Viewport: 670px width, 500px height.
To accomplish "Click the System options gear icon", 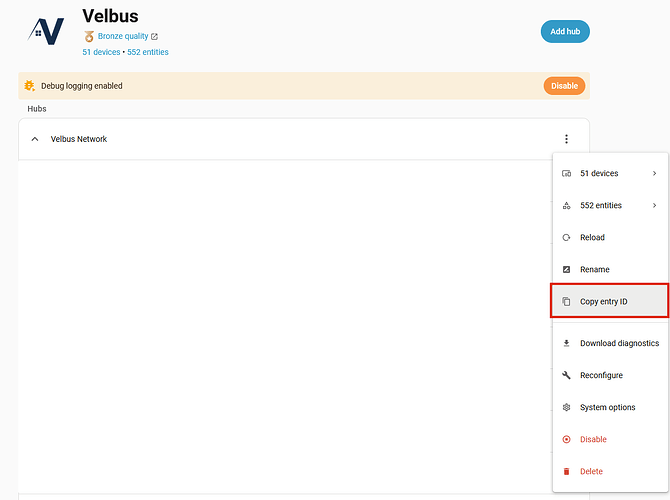I will pyautogui.click(x=567, y=408).
